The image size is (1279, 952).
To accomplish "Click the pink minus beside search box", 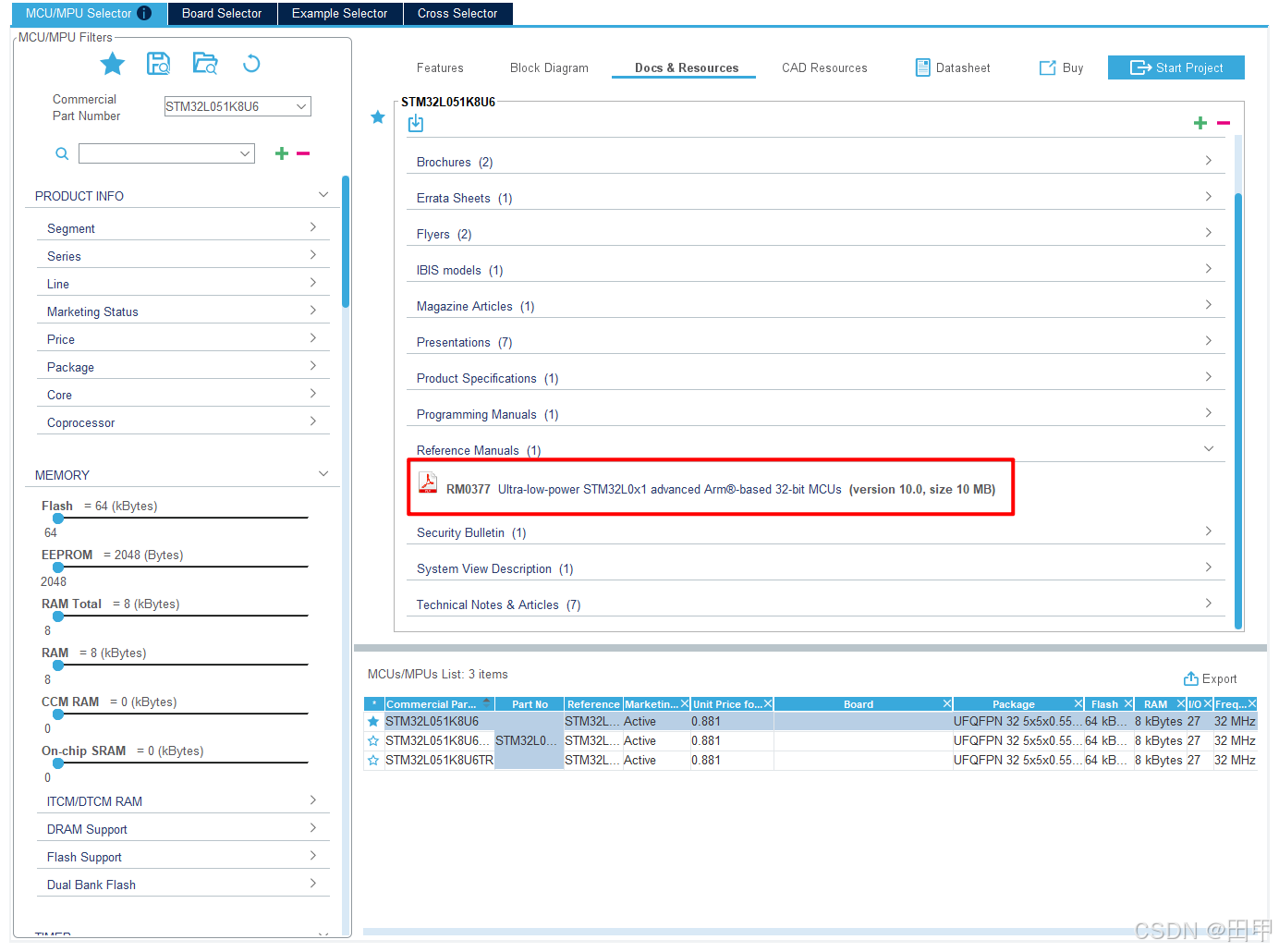I will tap(303, 153).
